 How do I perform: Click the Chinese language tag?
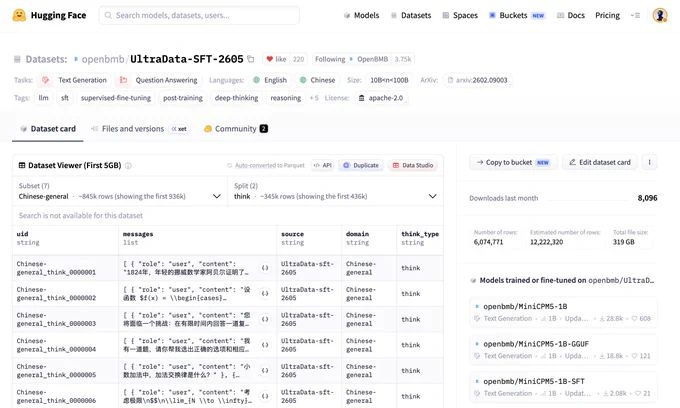[x=317, y=80]
